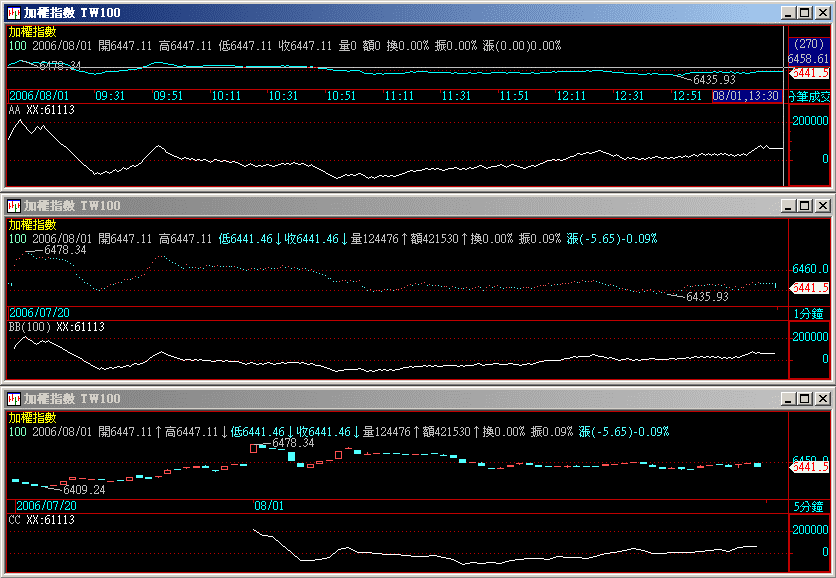Click the 分筆成交 period label

tap(810, 96)
